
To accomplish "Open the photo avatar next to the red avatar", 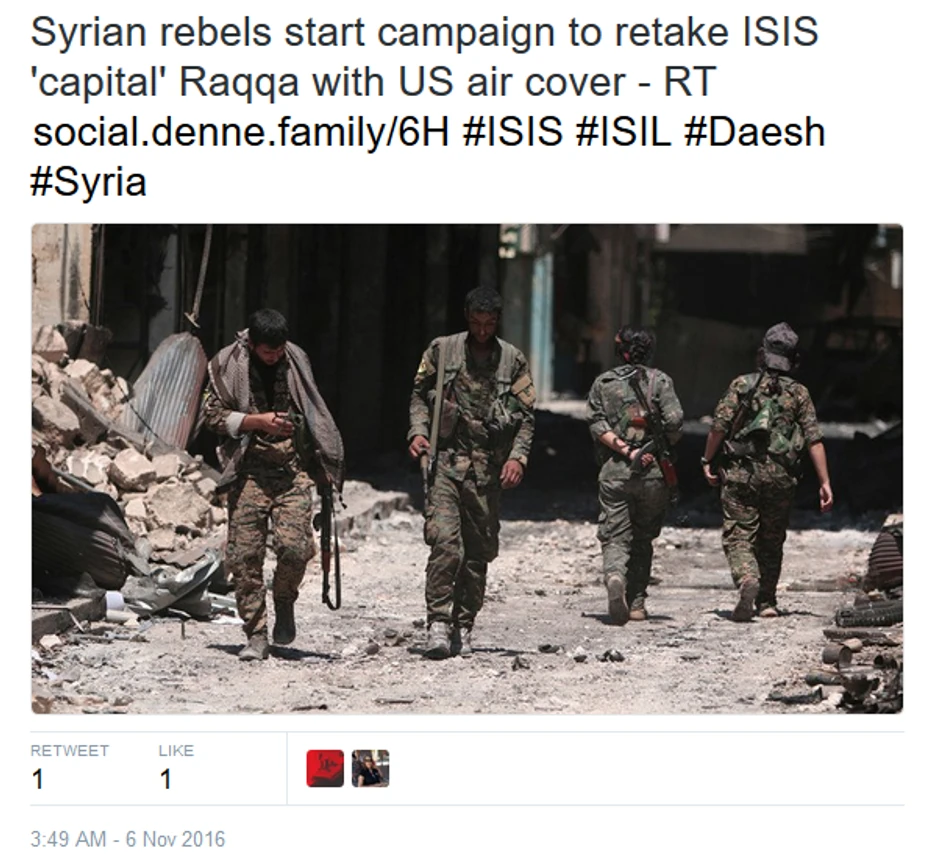I will [370, 768].
